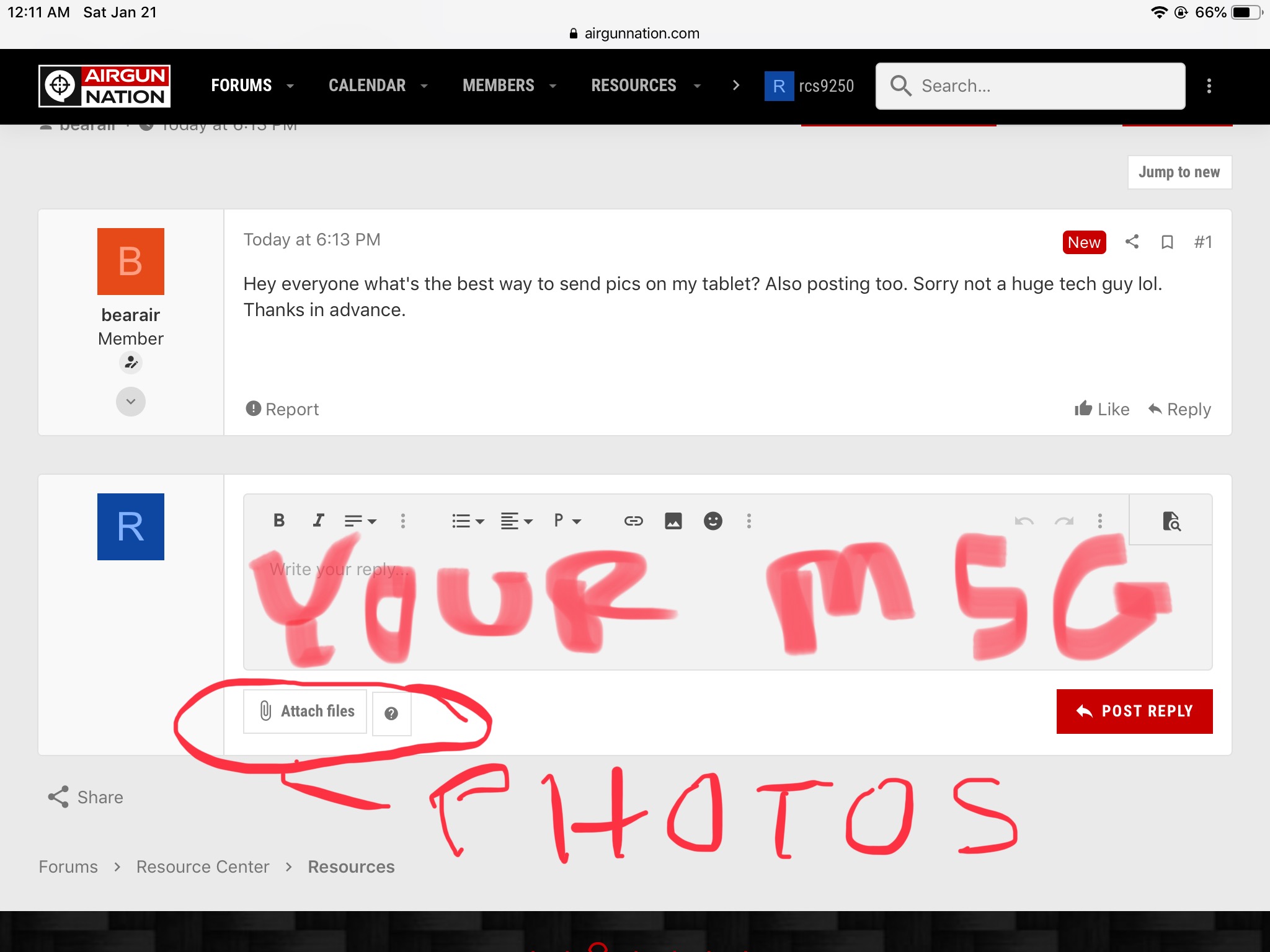The height and width of the screenshot is (952, 1270).
Task: Click the undo arrow in the editor
Action: pos(1024,521)
